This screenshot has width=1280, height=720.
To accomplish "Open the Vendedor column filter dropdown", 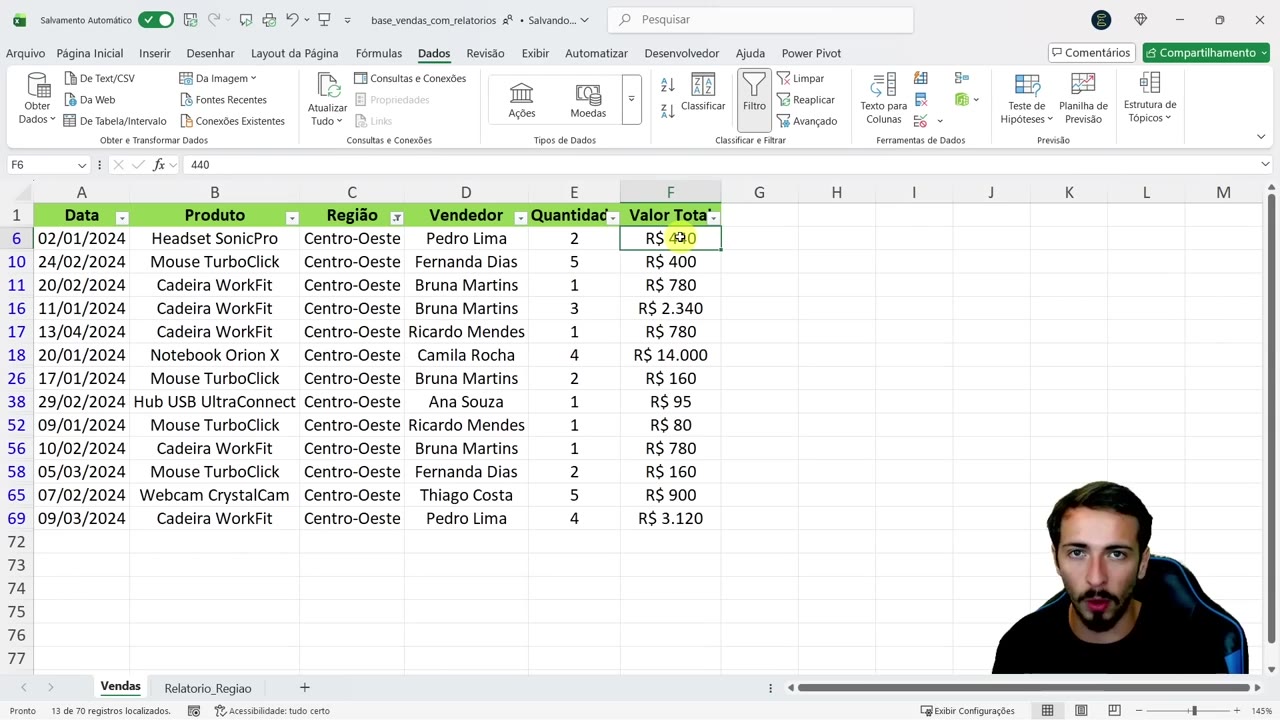I will [520, 217].
